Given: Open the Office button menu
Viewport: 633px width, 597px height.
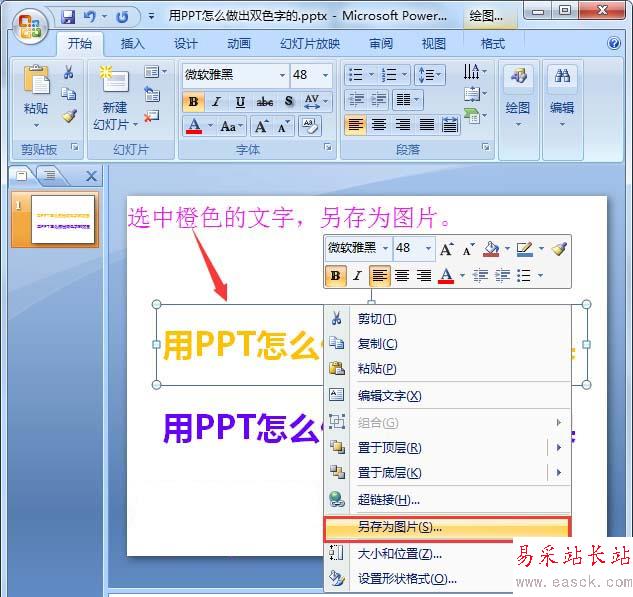Looking at the screenshot, I should coord(31,27).
